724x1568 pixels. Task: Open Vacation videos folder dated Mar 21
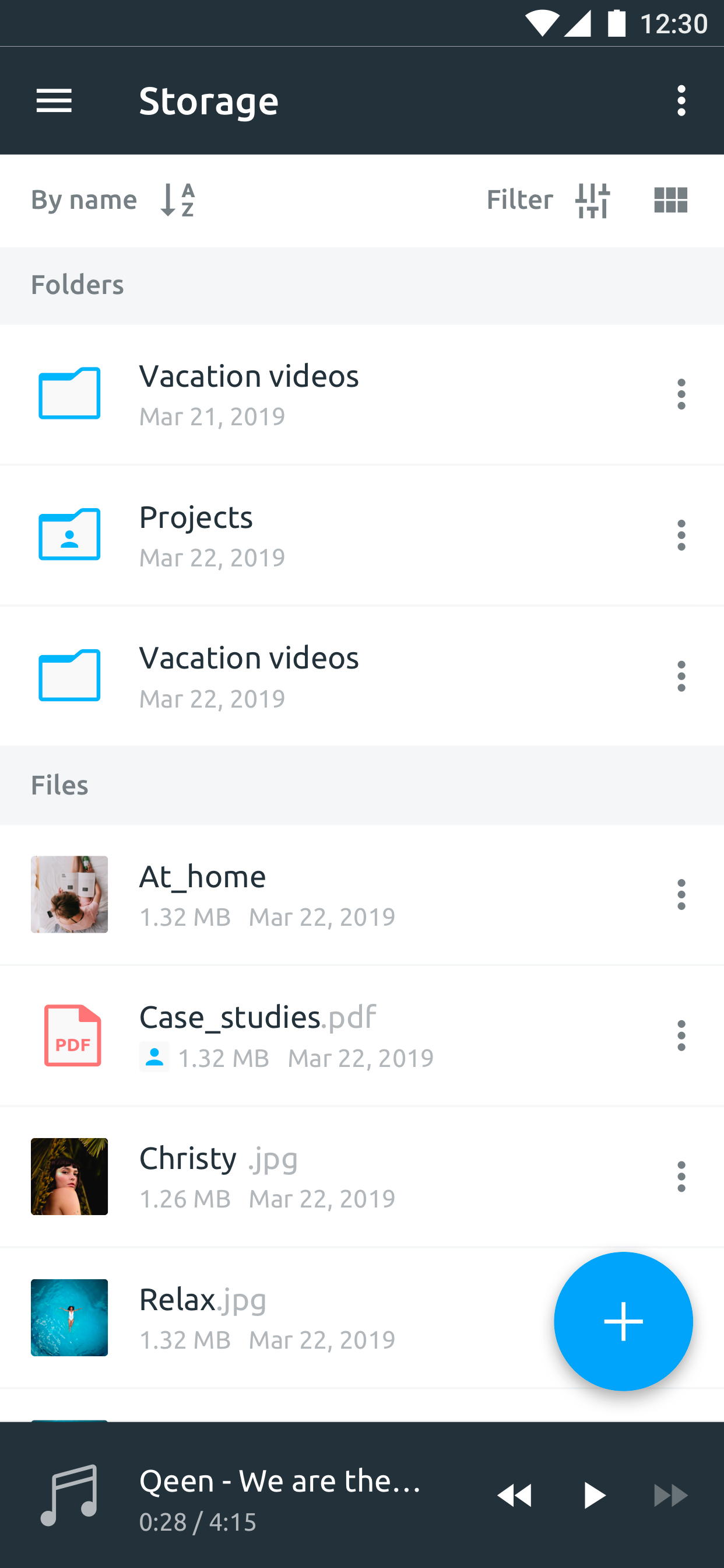[x=69, y=393]
